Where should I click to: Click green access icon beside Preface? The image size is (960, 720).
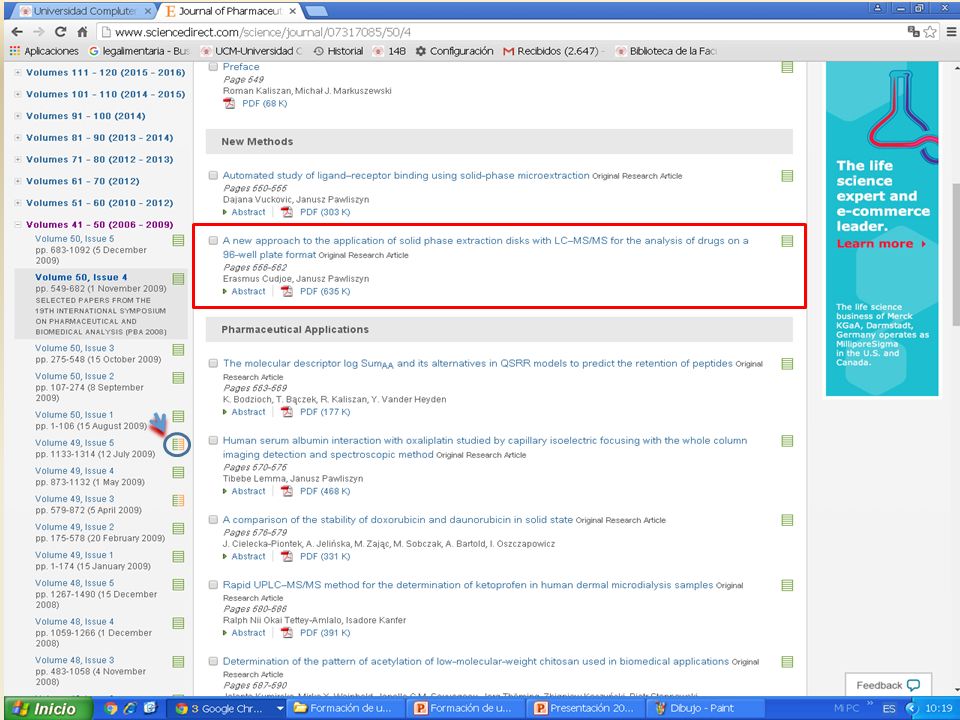pos(787,67)
